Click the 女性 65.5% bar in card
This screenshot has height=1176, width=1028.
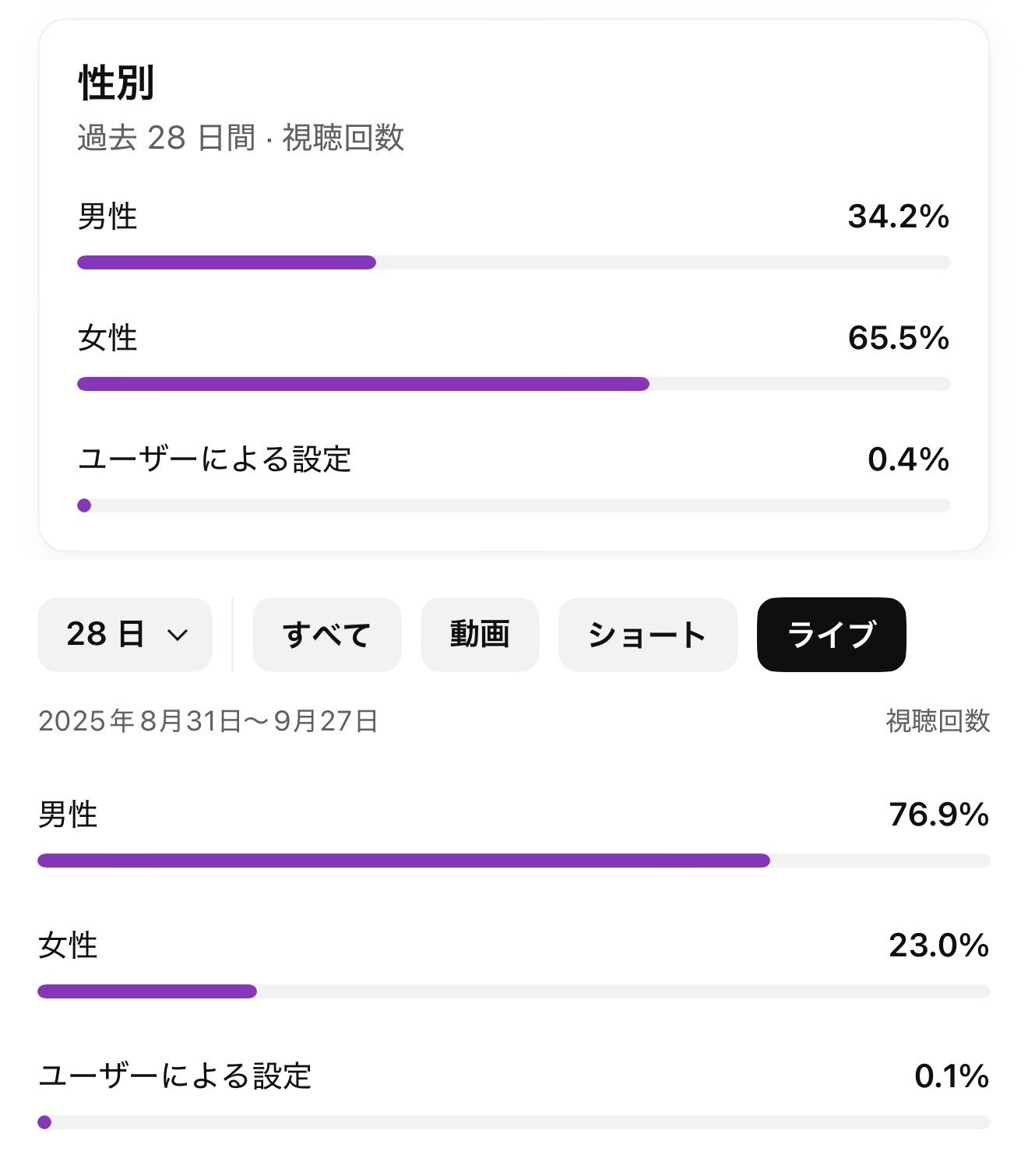click(363, 384)
